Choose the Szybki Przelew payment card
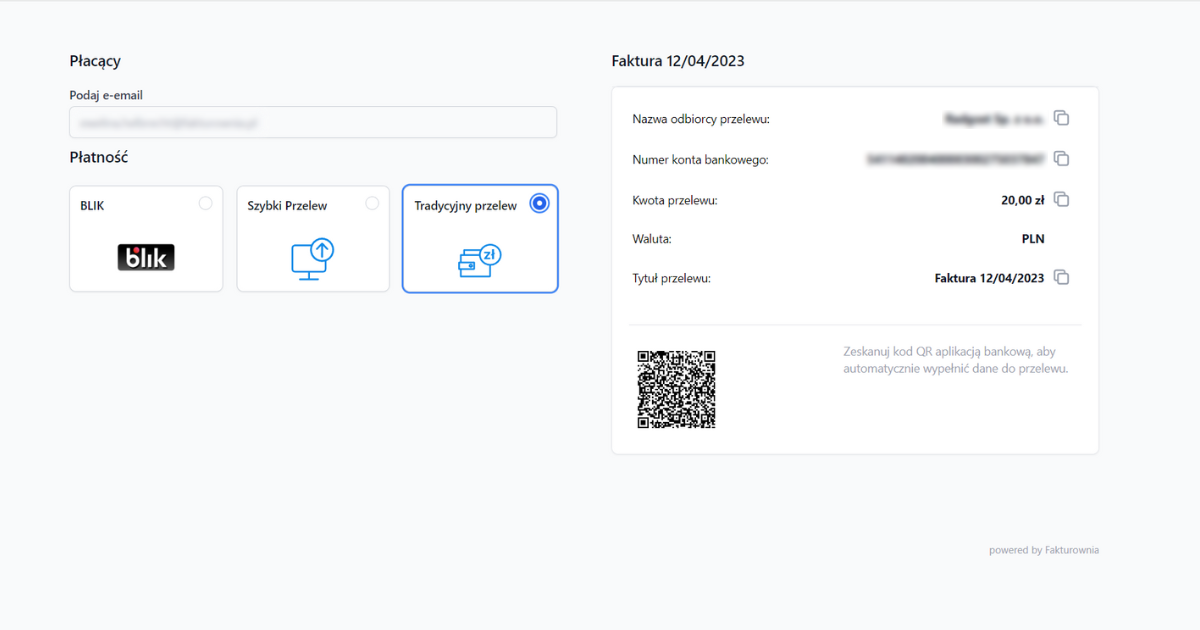This screenshot has width=1200, height=630. (313, 238)
